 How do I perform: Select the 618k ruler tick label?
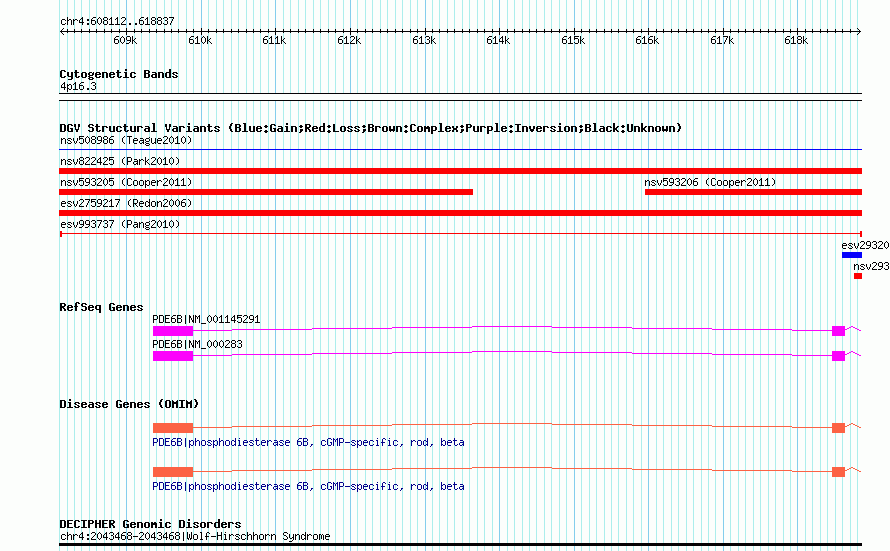click(796, 40)
